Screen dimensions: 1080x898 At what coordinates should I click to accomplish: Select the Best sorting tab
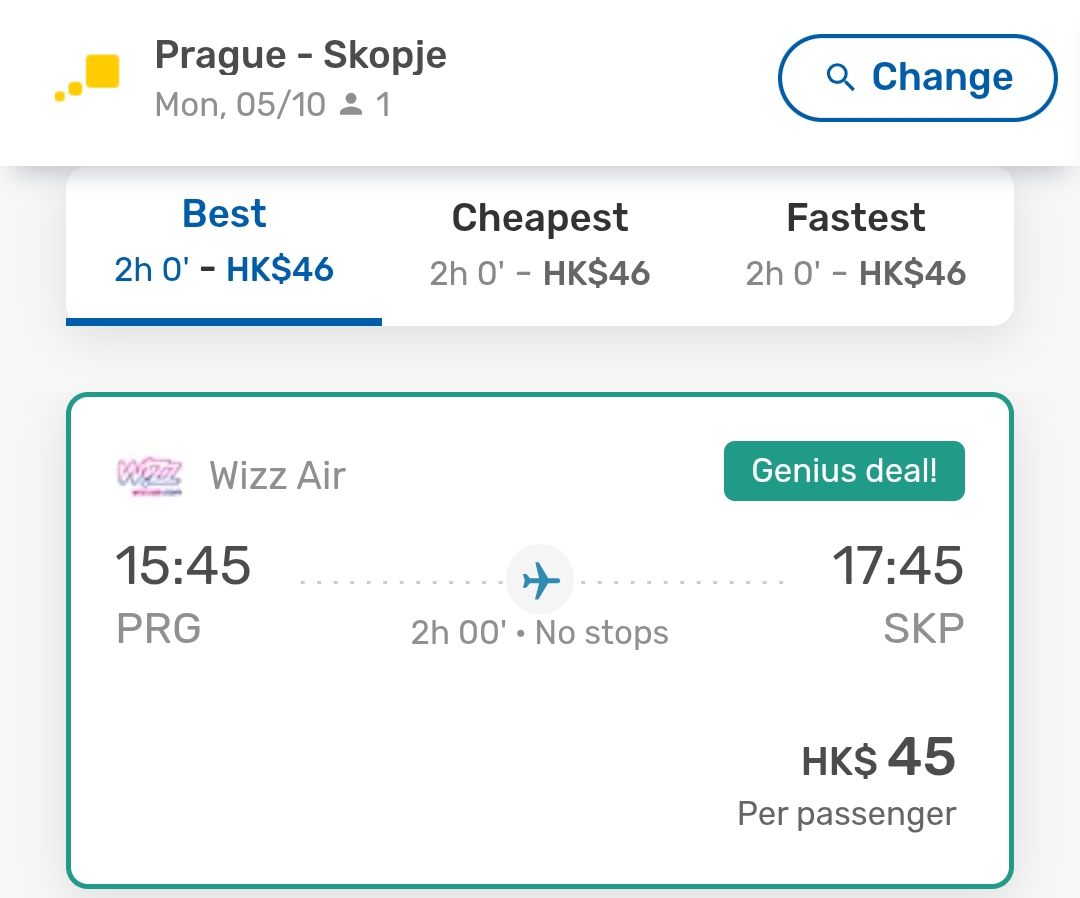coord(224,246)
